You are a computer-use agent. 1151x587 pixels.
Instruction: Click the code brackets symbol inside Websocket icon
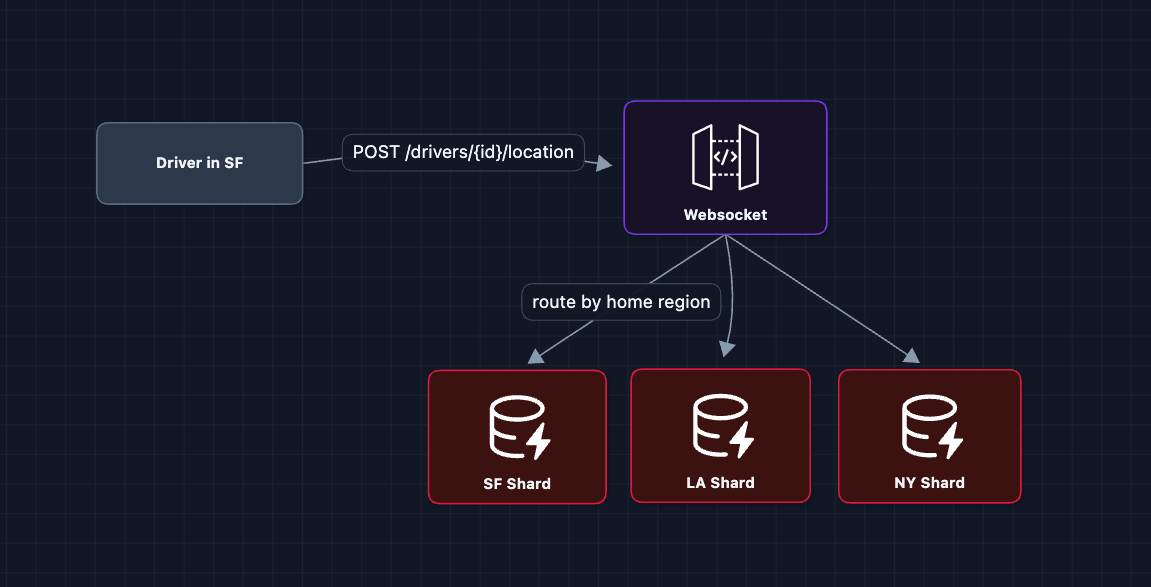tap(725, 157)
